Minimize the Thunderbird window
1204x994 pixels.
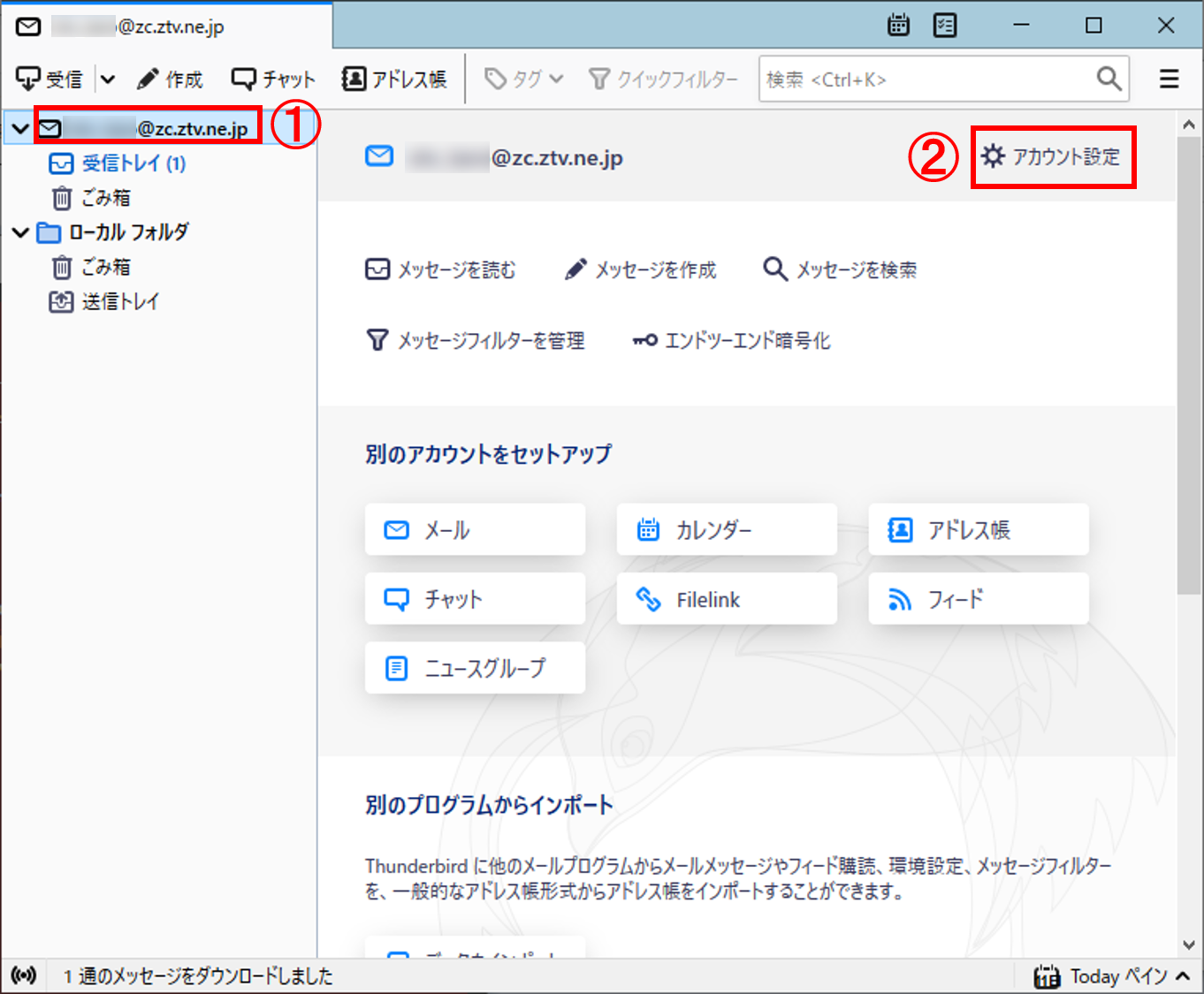tap(1021, 25)
